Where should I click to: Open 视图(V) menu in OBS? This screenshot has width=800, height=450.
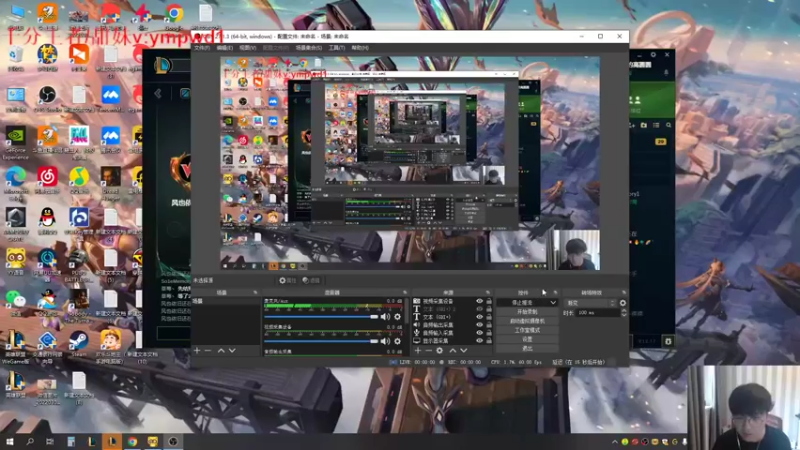tap(247, 48)
